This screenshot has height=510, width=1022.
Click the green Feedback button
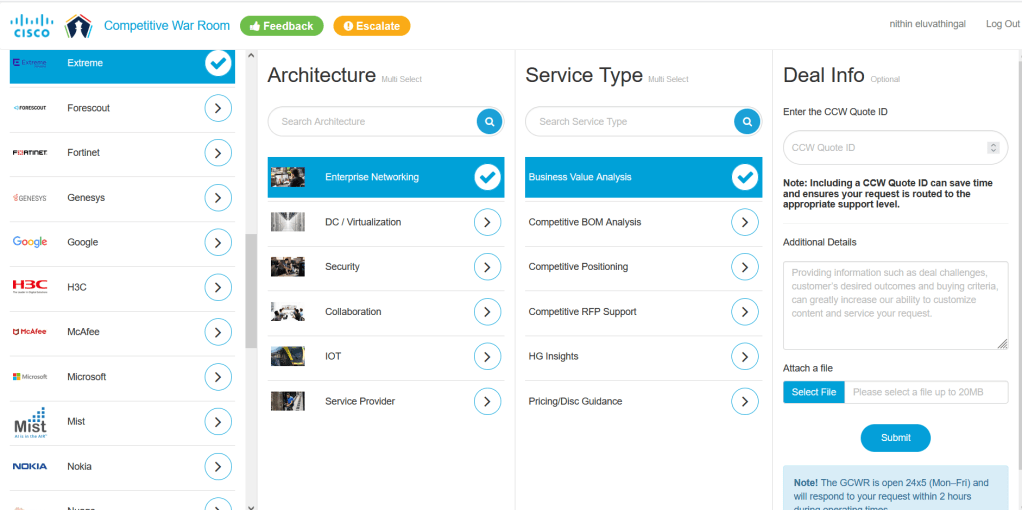282,26
